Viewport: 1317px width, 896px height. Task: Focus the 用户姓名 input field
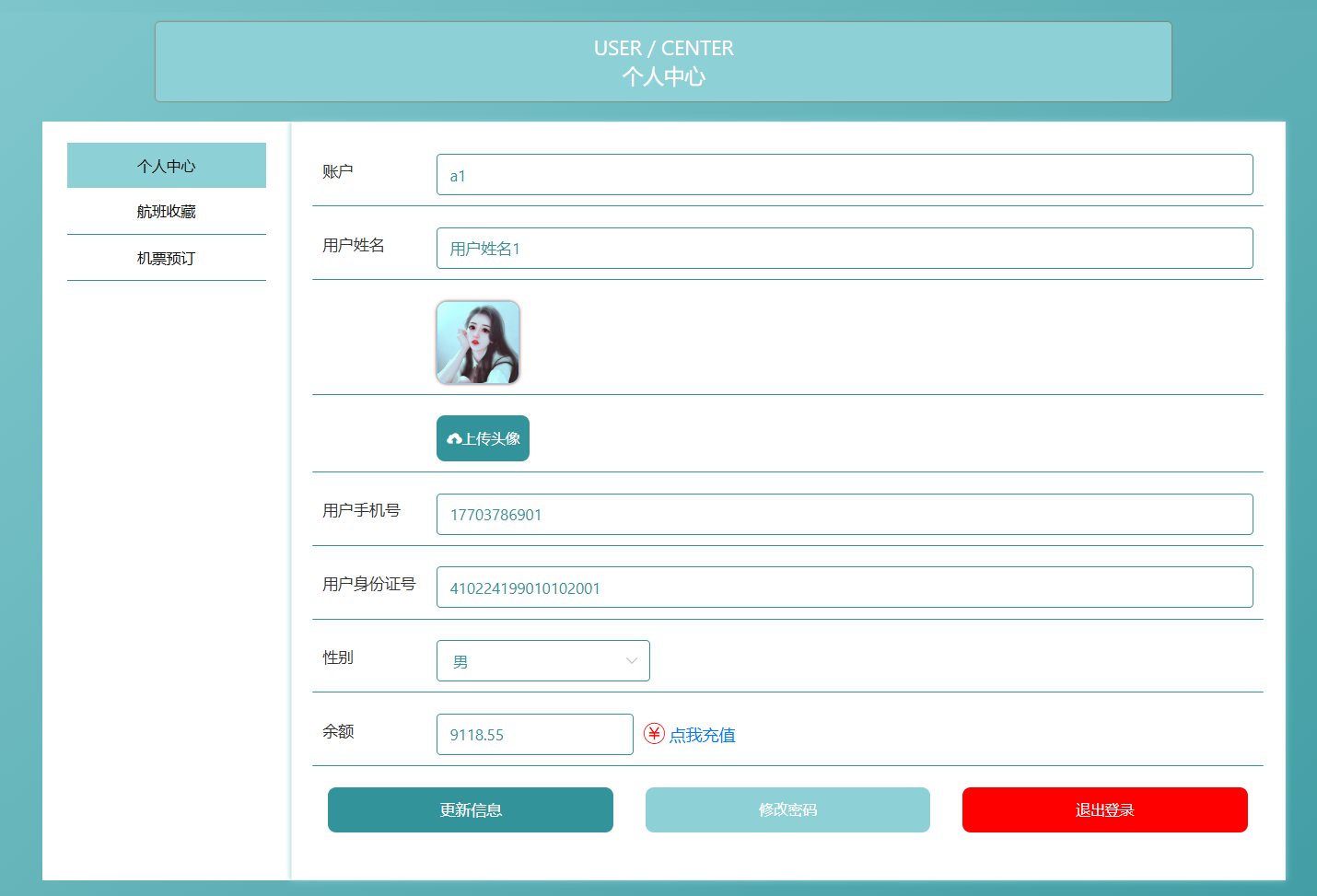(845, 249)
